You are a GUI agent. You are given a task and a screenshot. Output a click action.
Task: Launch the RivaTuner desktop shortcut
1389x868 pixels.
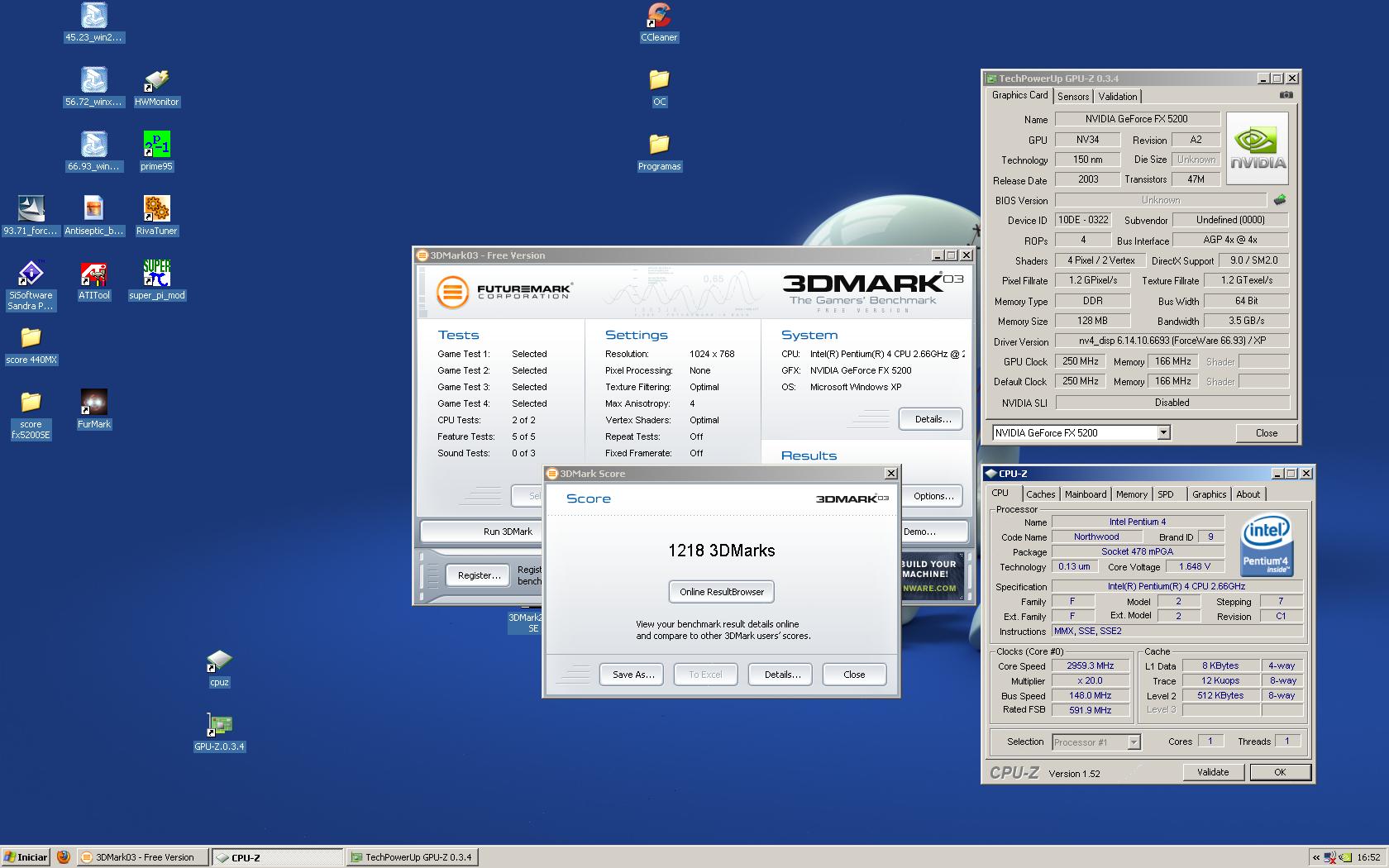pos(156,216)
